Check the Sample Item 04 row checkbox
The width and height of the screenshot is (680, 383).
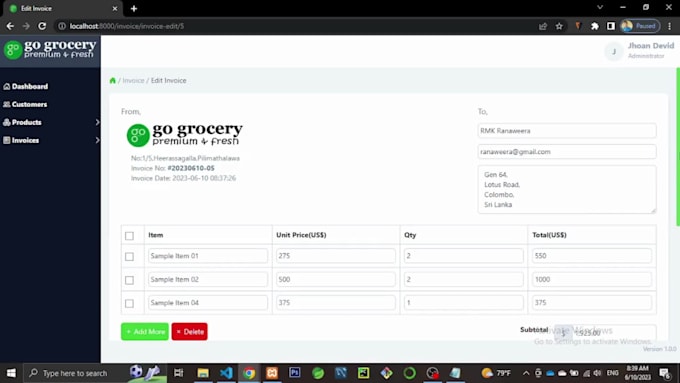click(x=129, y=303)
